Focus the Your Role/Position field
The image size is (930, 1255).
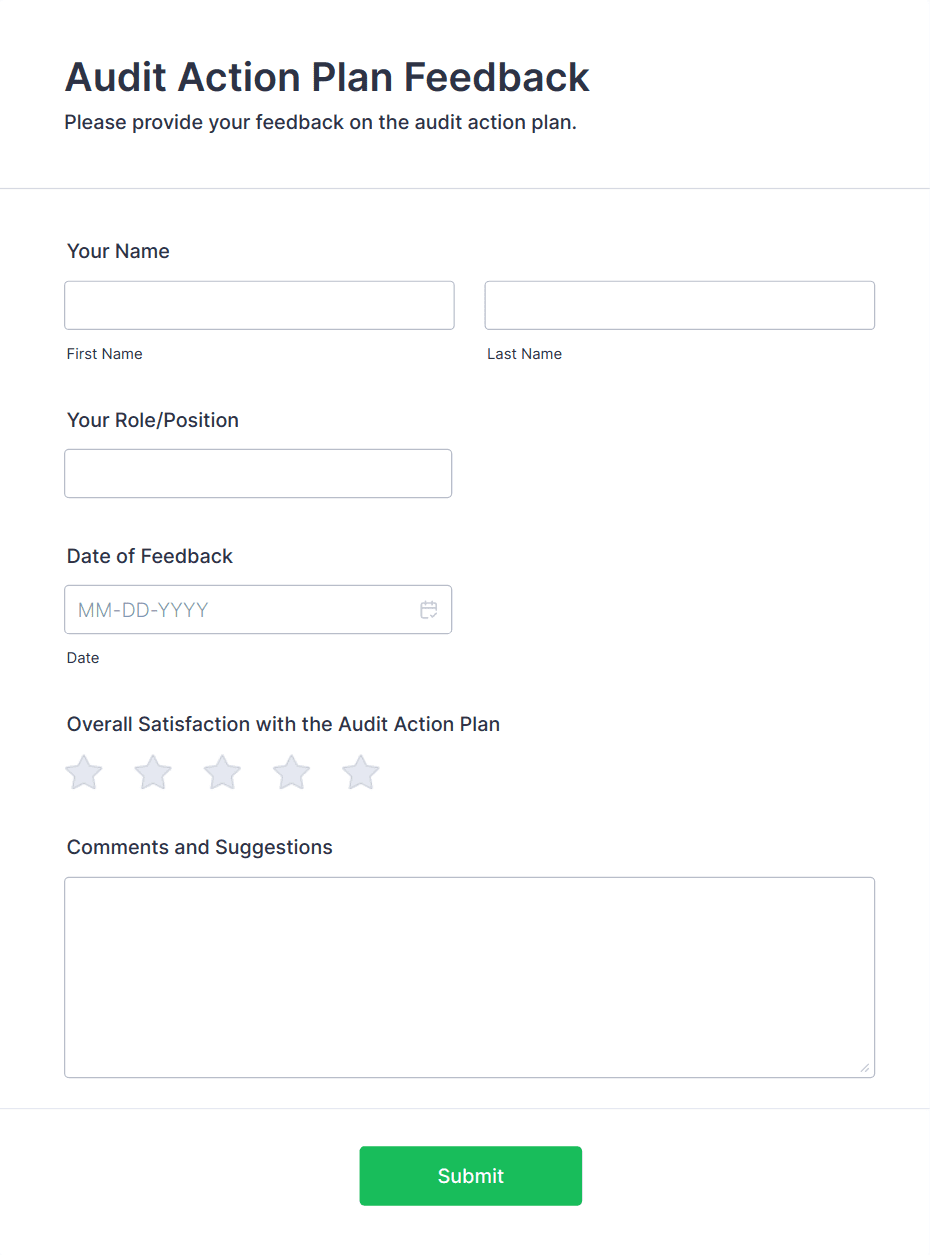click(258, 473)
